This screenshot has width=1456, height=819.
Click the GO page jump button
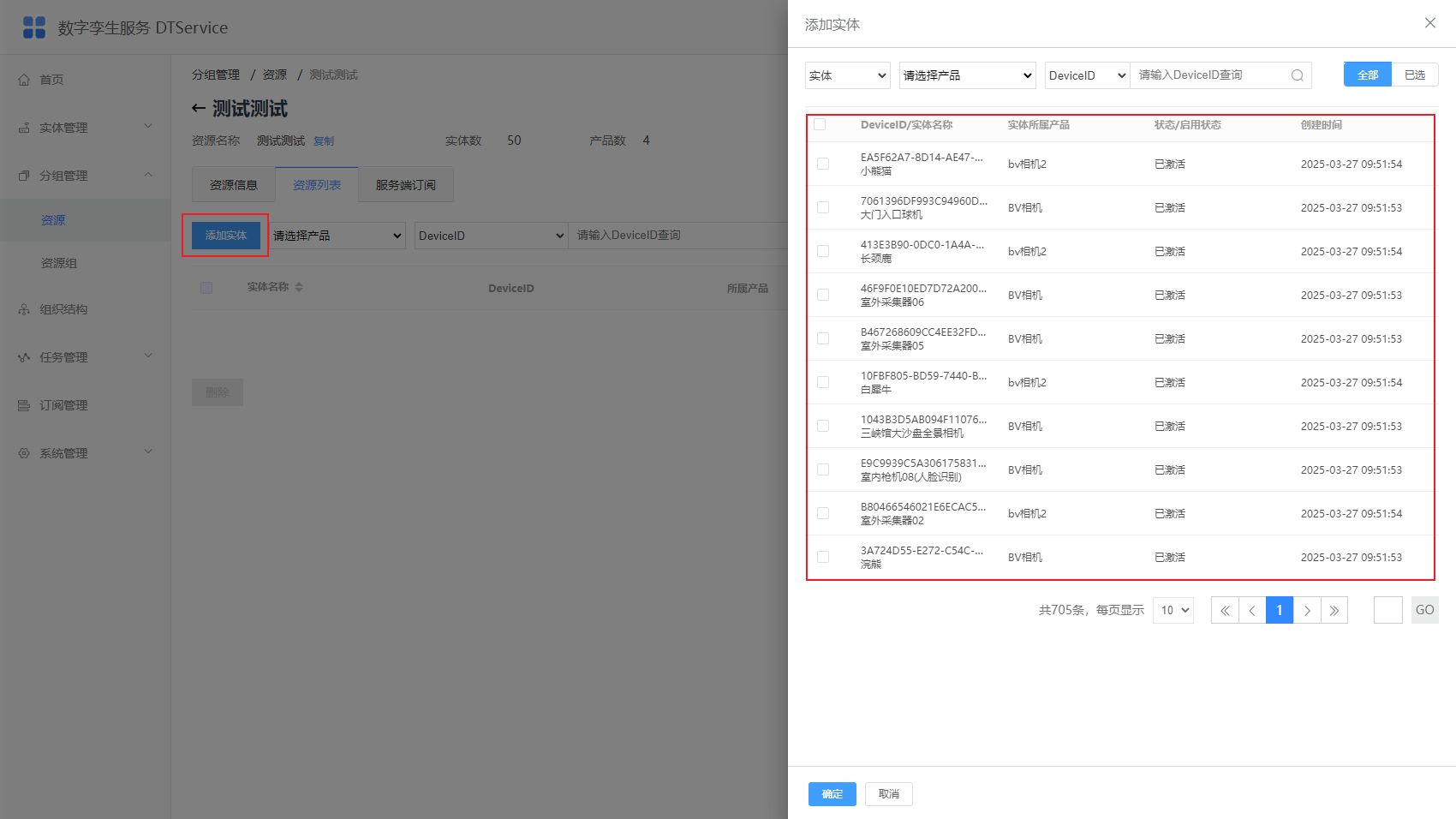(x=1425, y=610)
